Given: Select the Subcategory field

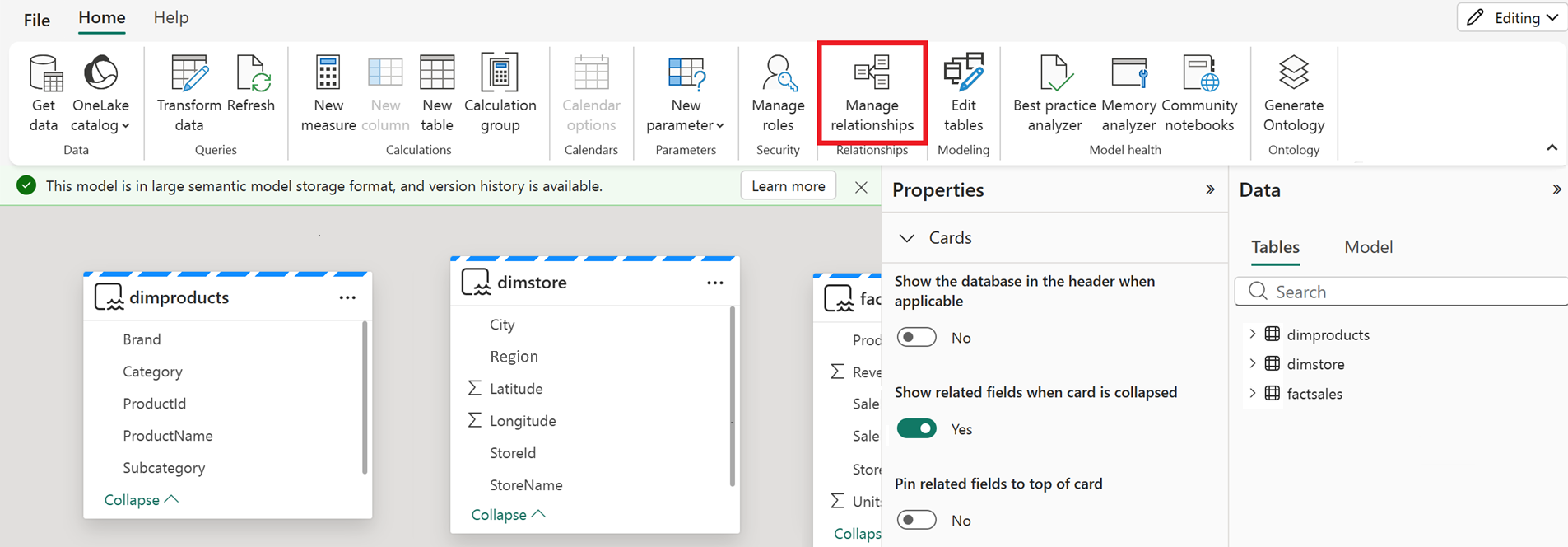Looking at the screenshot, I should point(164,468).
